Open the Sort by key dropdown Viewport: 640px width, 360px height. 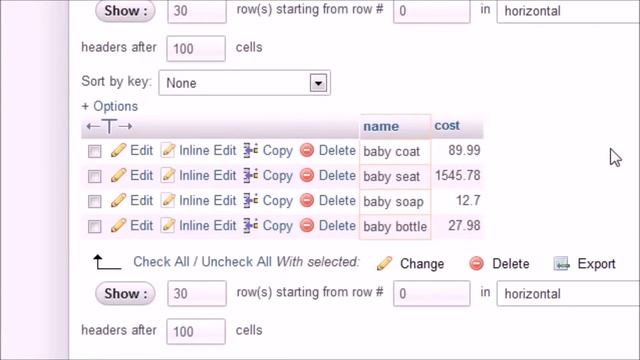tap(244, 83)
